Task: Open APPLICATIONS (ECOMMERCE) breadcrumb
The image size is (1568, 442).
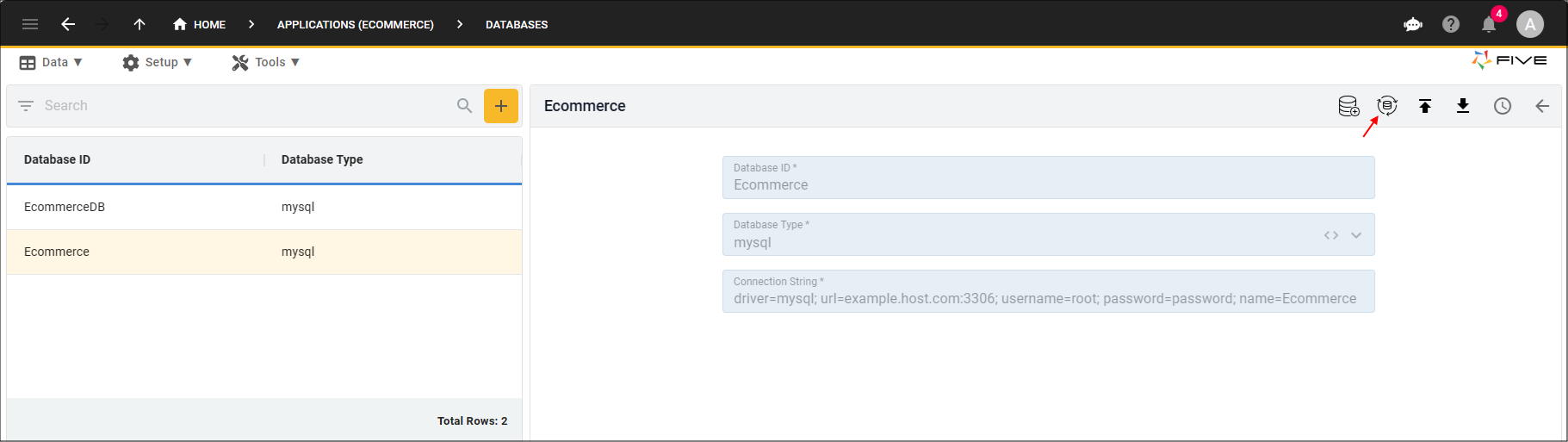Action: point(356,24)
